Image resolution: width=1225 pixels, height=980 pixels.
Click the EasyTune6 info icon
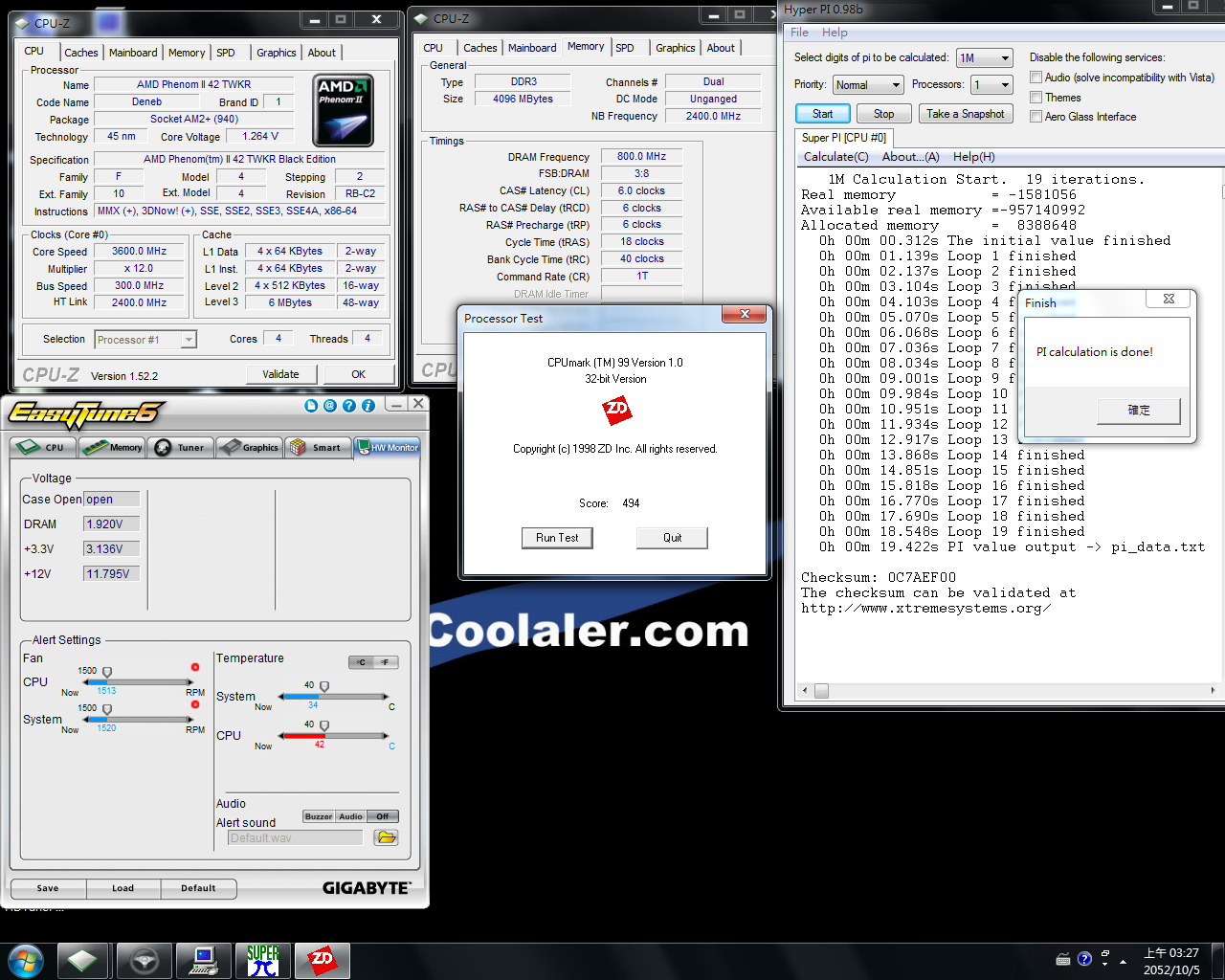tap(368, 406)
